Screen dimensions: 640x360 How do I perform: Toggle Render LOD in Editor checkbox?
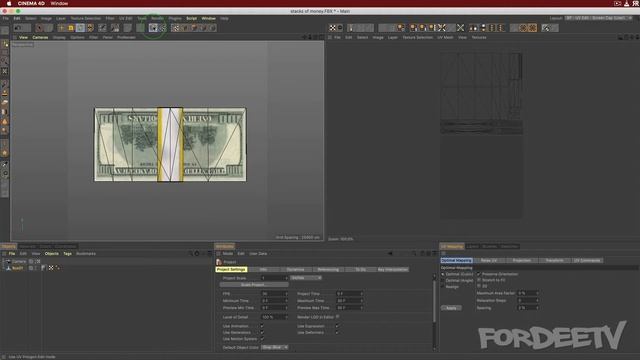tap(338, 317)
